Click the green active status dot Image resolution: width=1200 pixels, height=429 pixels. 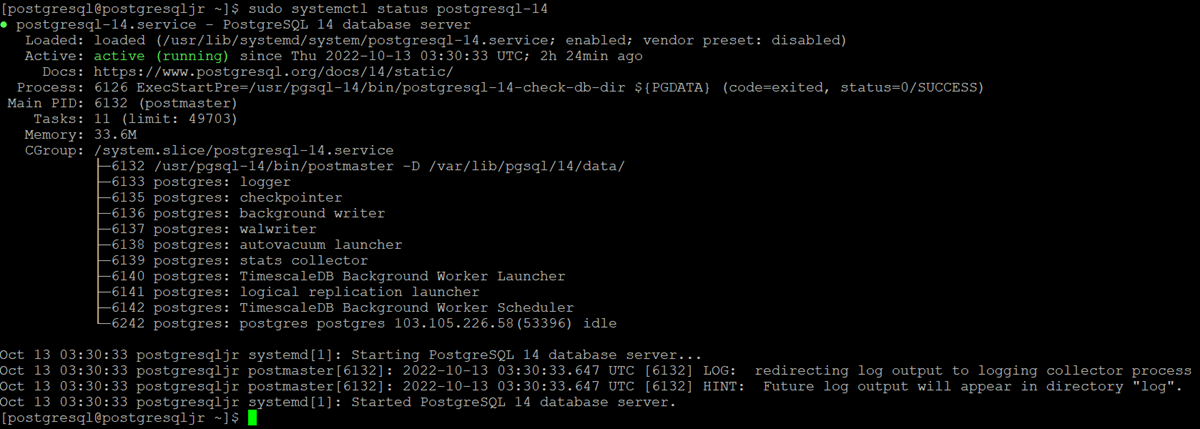point(5,25)
